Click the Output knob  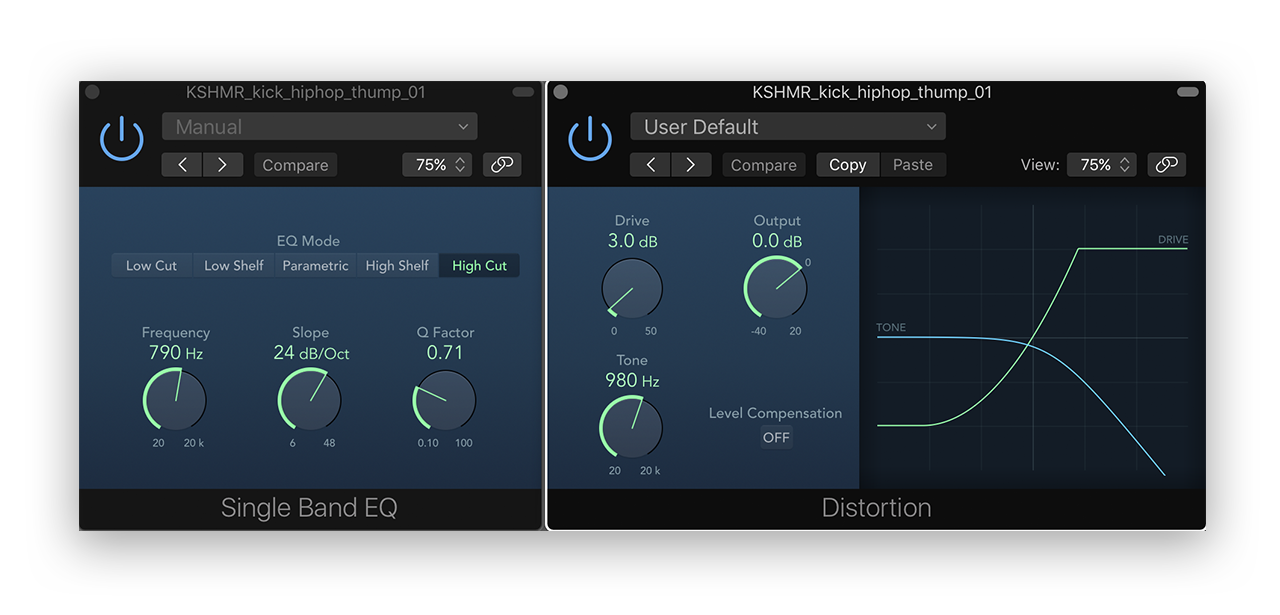coord(776,288)
